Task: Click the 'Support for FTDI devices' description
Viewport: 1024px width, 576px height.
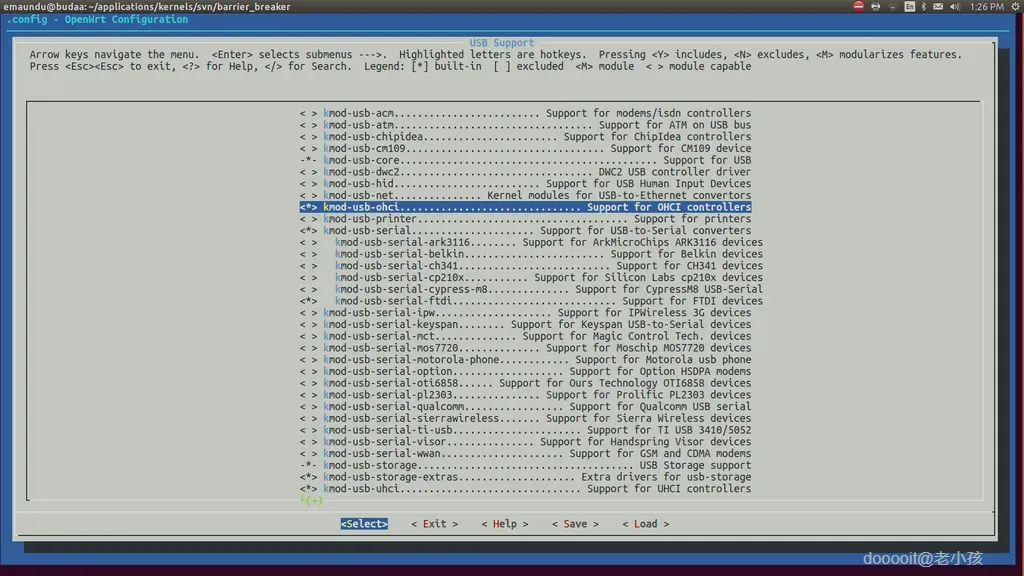Action: click(692, 302)
